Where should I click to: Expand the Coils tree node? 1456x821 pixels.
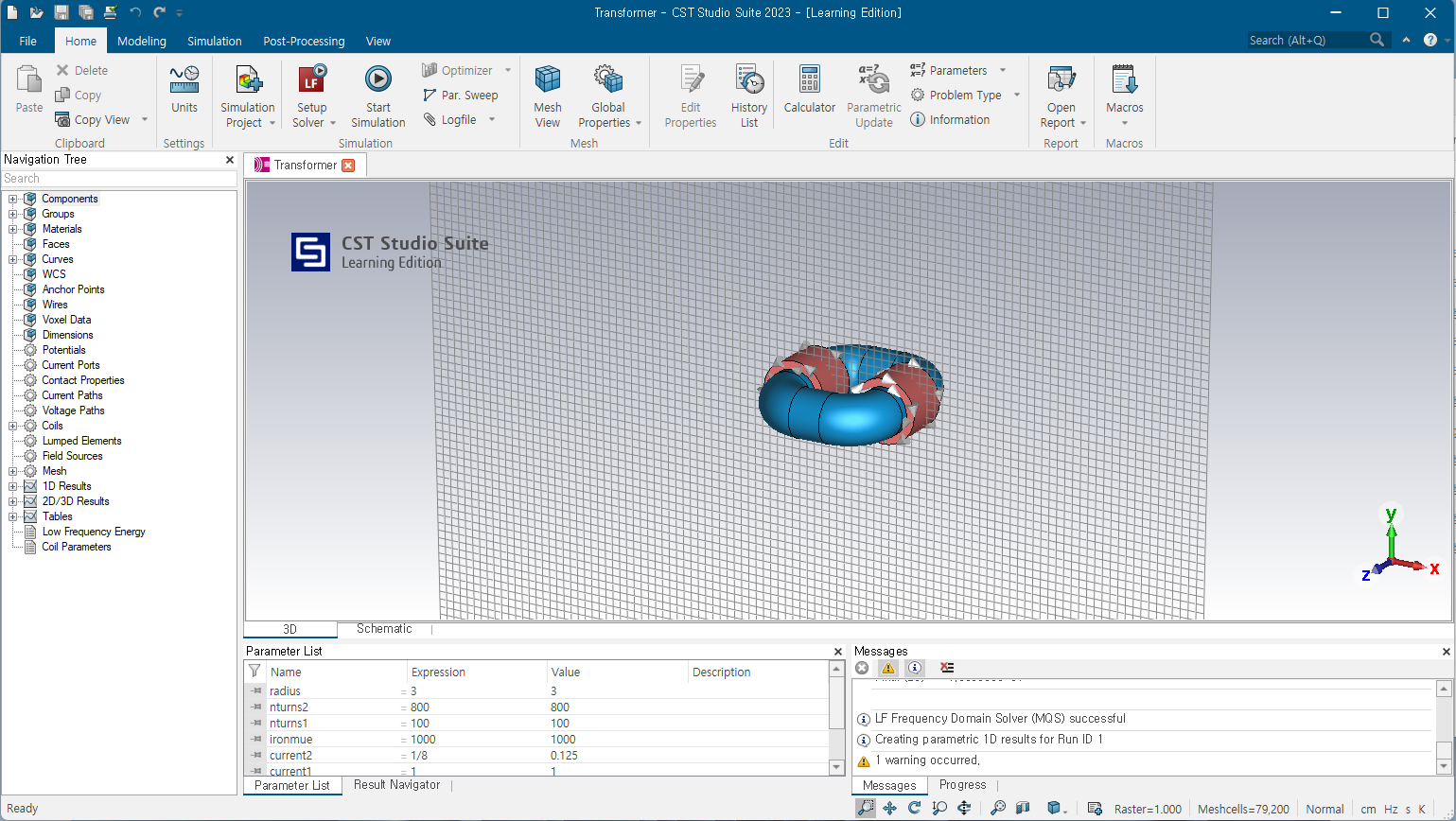[x=13, y=426]
